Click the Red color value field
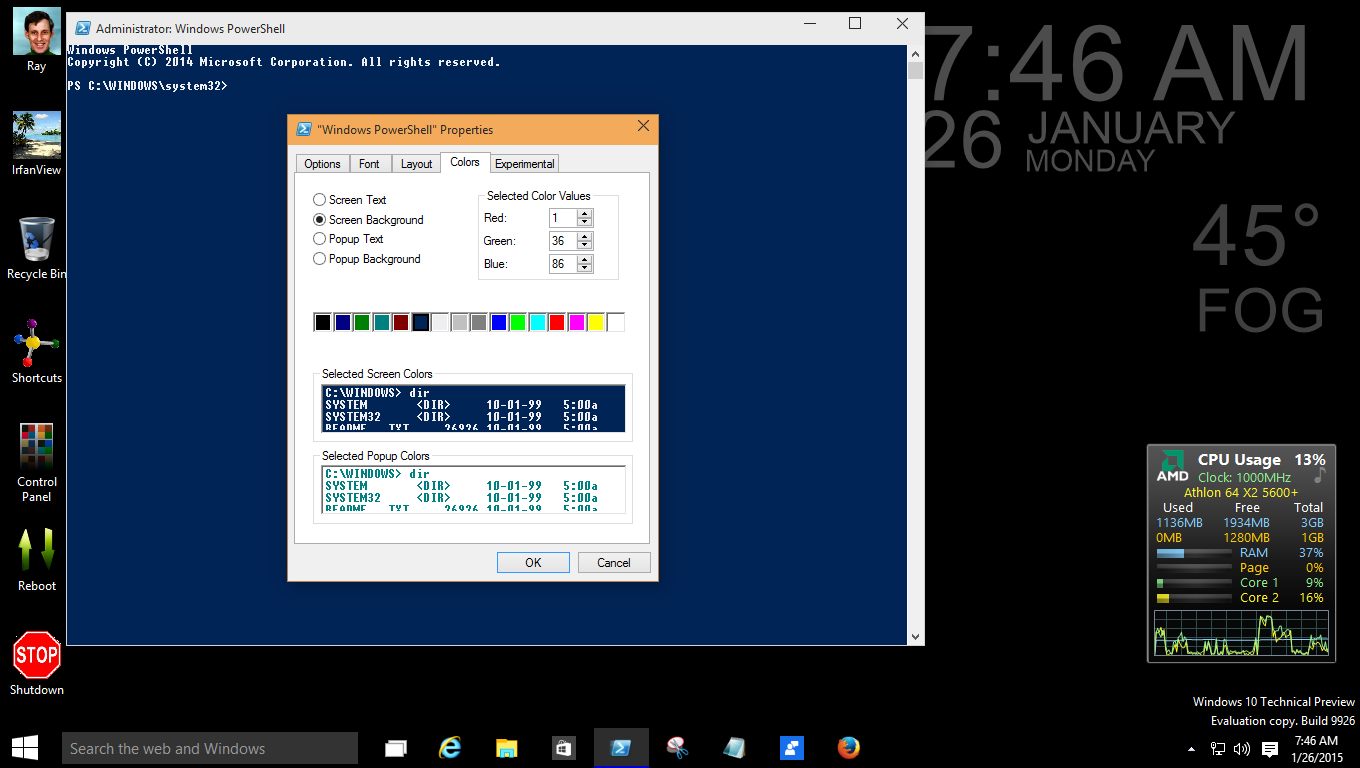The width and height of the screenshot is (1360, 768). (563, 218)
